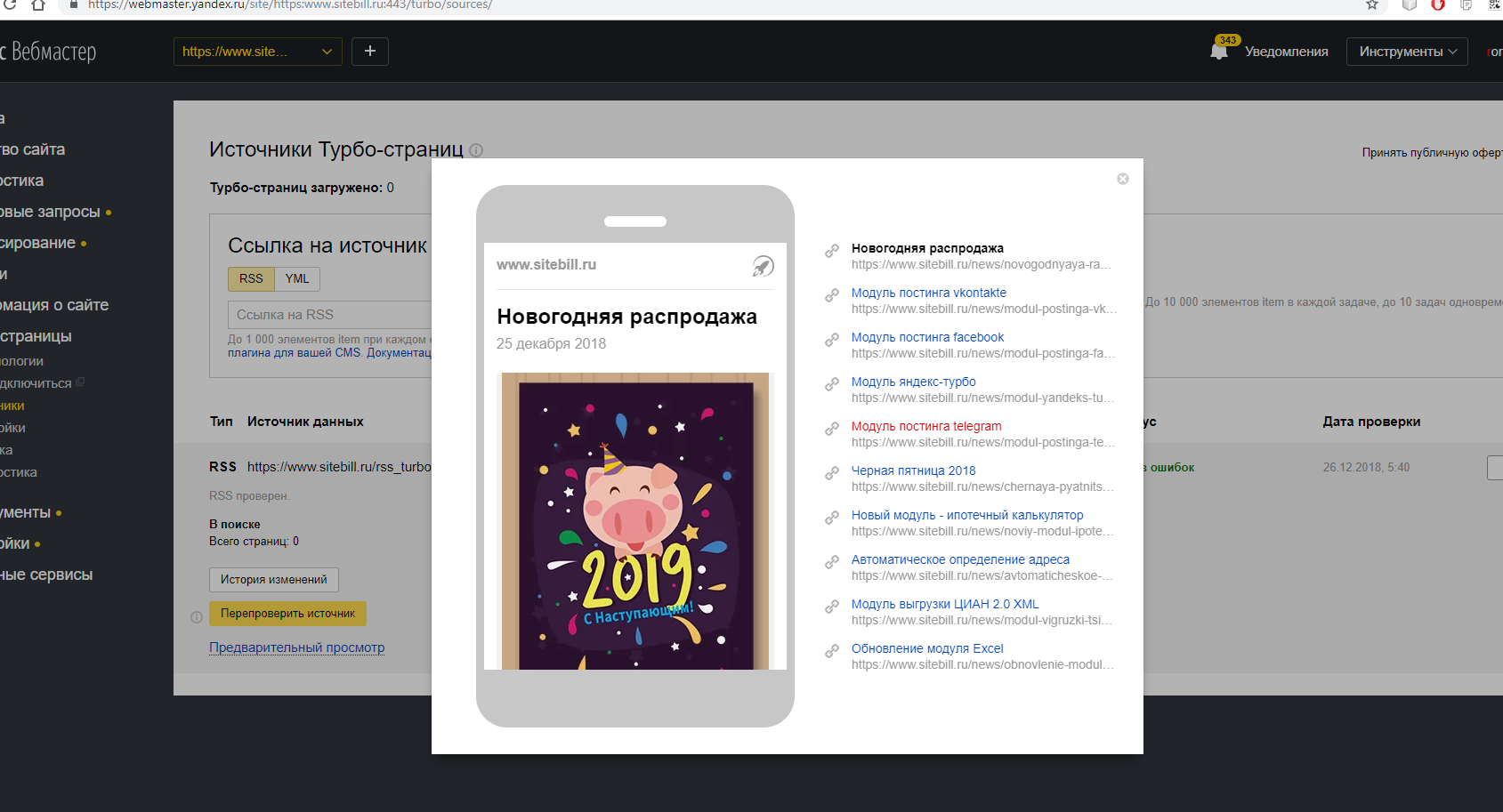Open Информация о сайте sidebar section
Image resolution: width=1503 pixels, height=812 pixels.
click(x=55, y=305)
